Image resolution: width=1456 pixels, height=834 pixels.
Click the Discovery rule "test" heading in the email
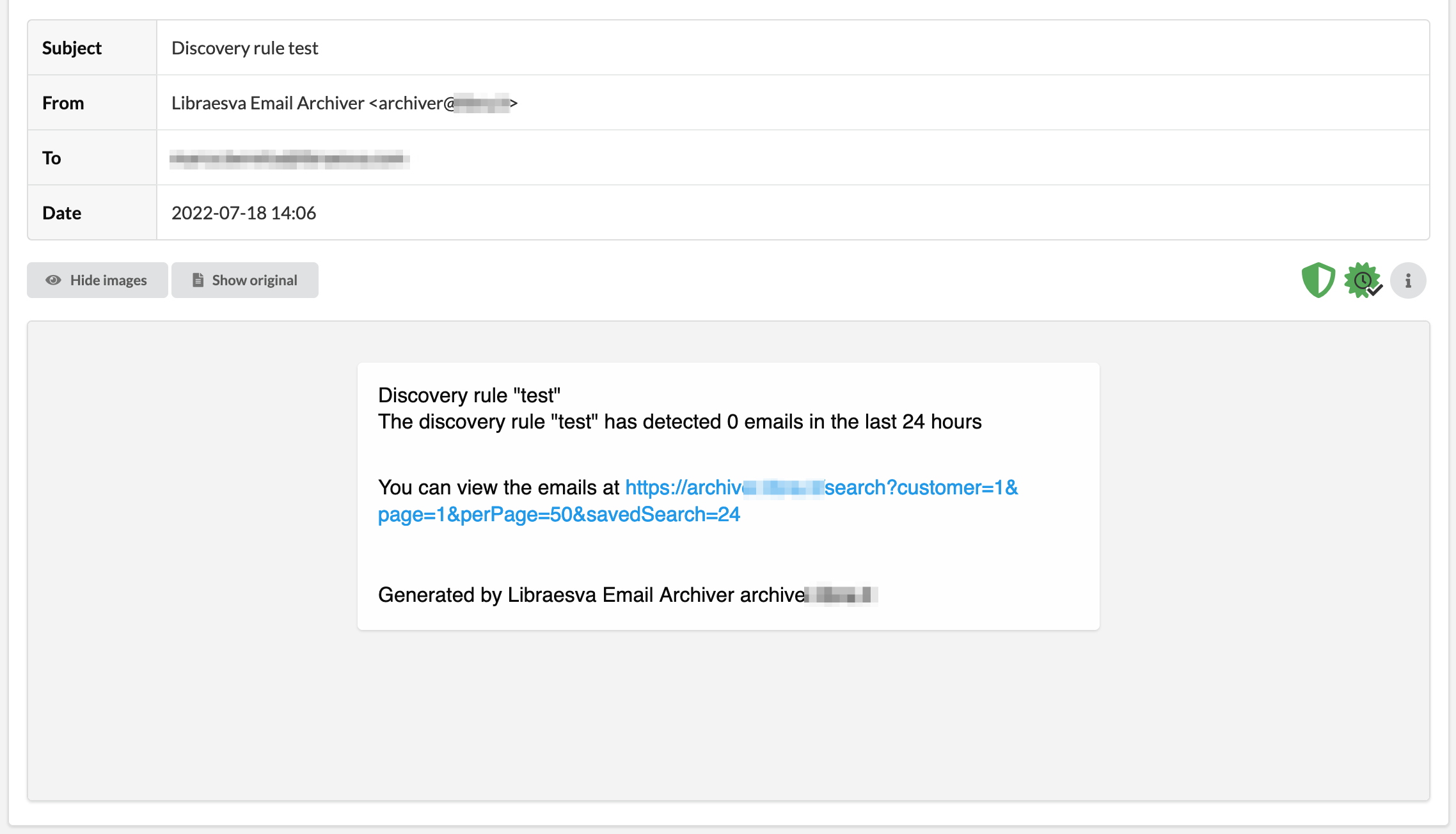click(469, 395)
